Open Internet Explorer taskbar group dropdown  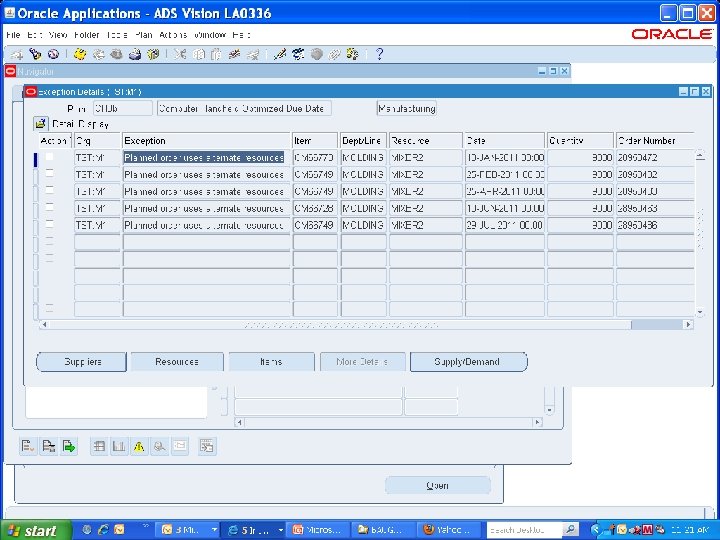(x=280, y=530)
